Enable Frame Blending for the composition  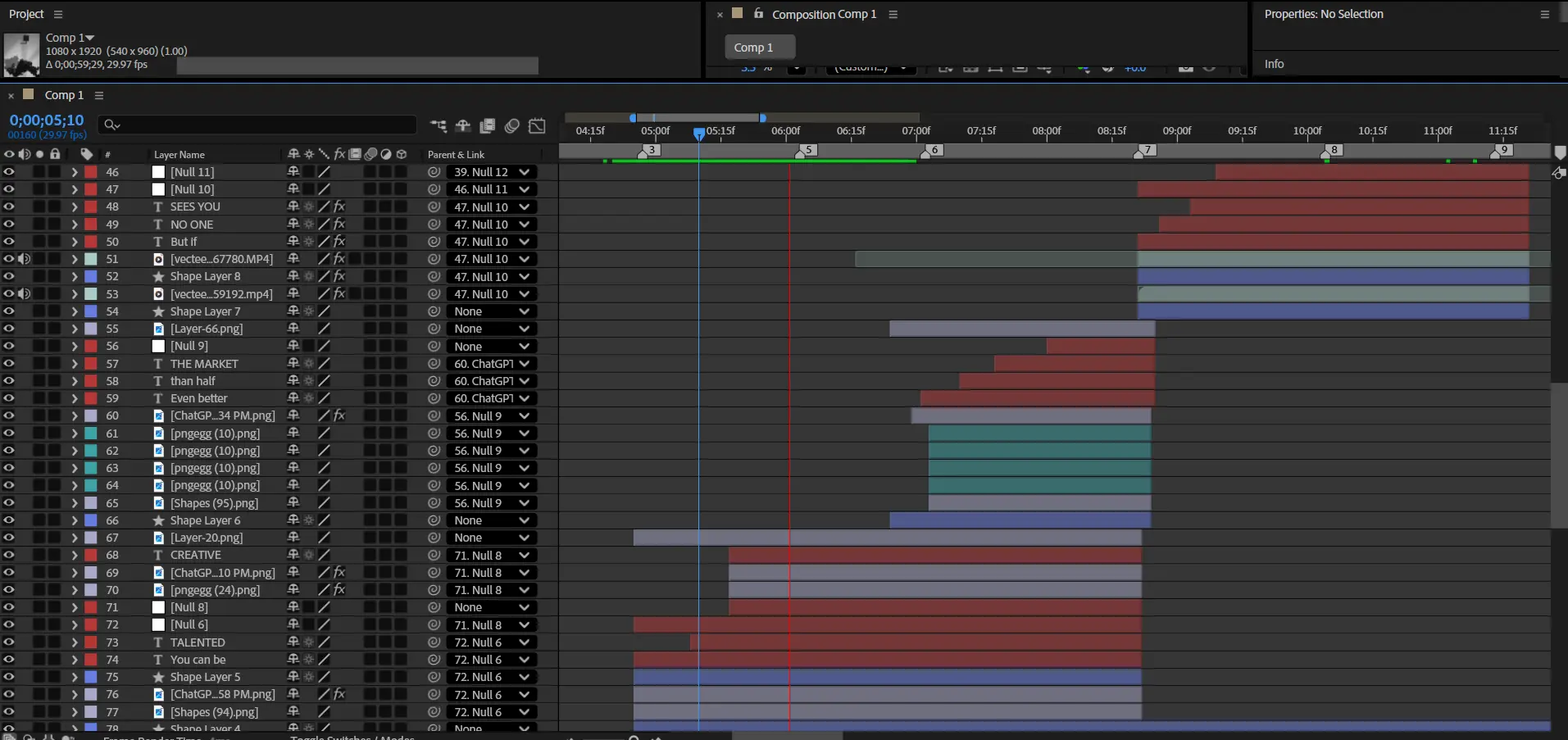coord(488,125)
